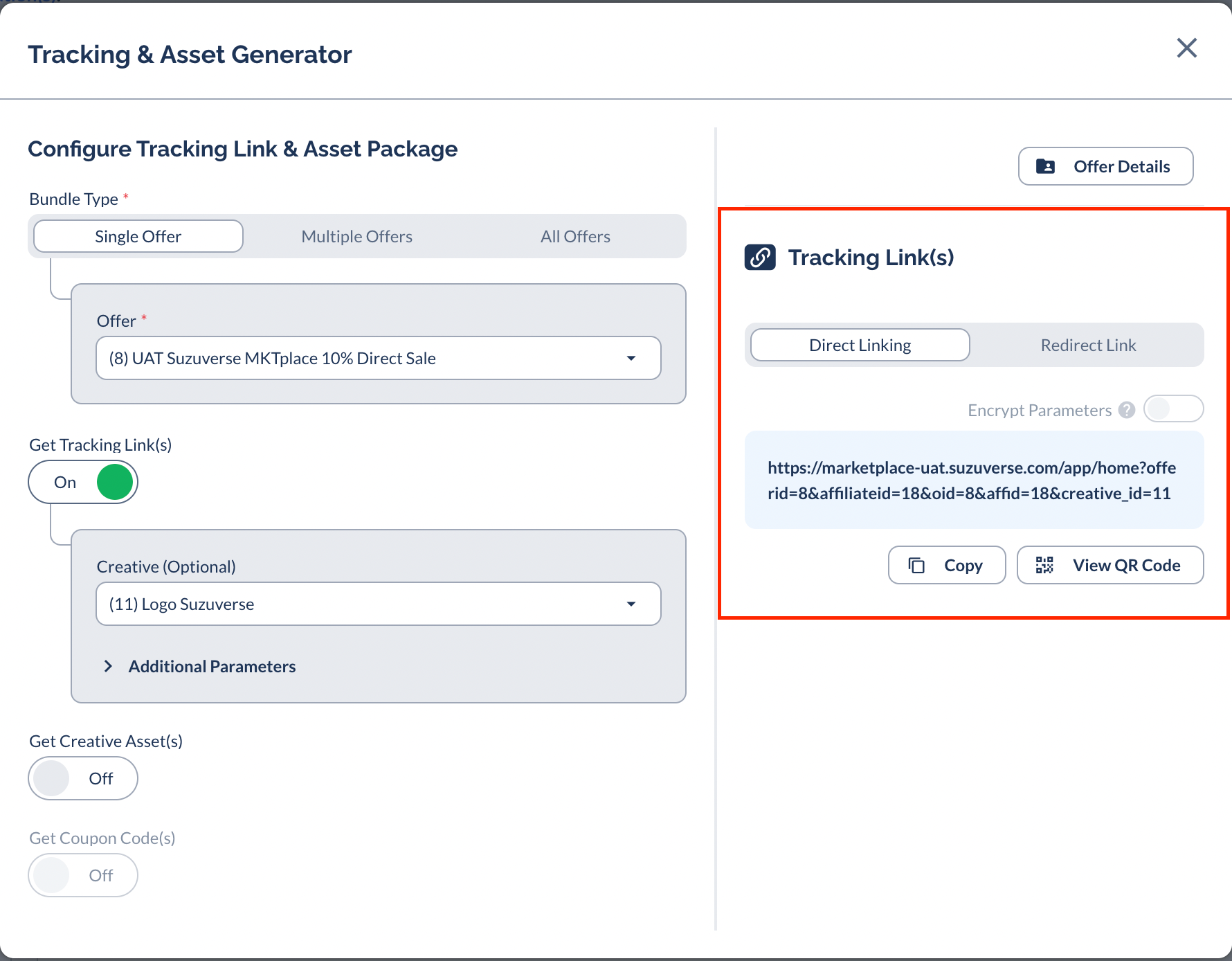Screen dimensions: 1232x961
Task: Select the All Offers bundle type
Action: click(x=575, y=237)
